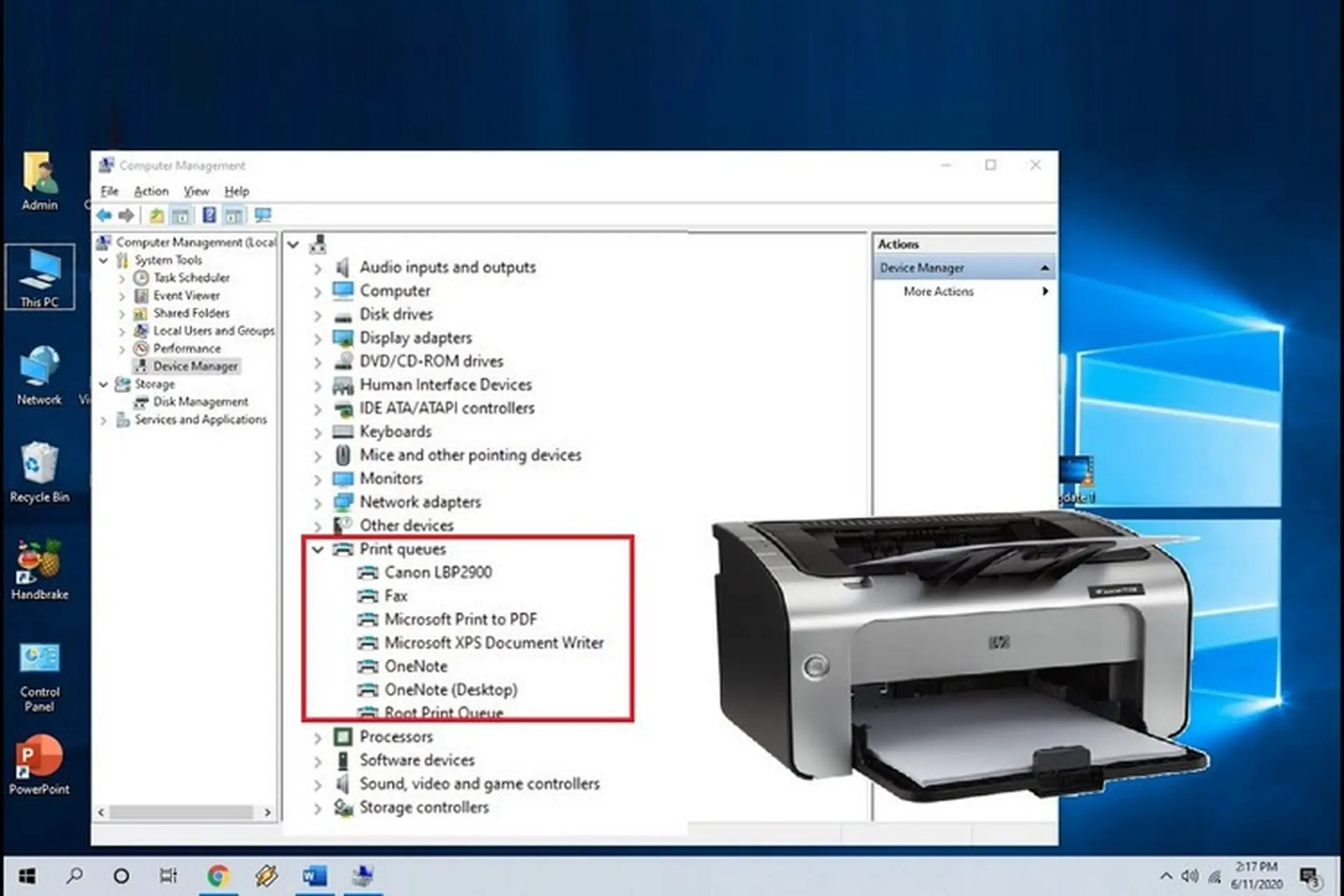Select Recycle Bin desktop icon
This screenshot has height=896, width=1344.
coord(39,473)
